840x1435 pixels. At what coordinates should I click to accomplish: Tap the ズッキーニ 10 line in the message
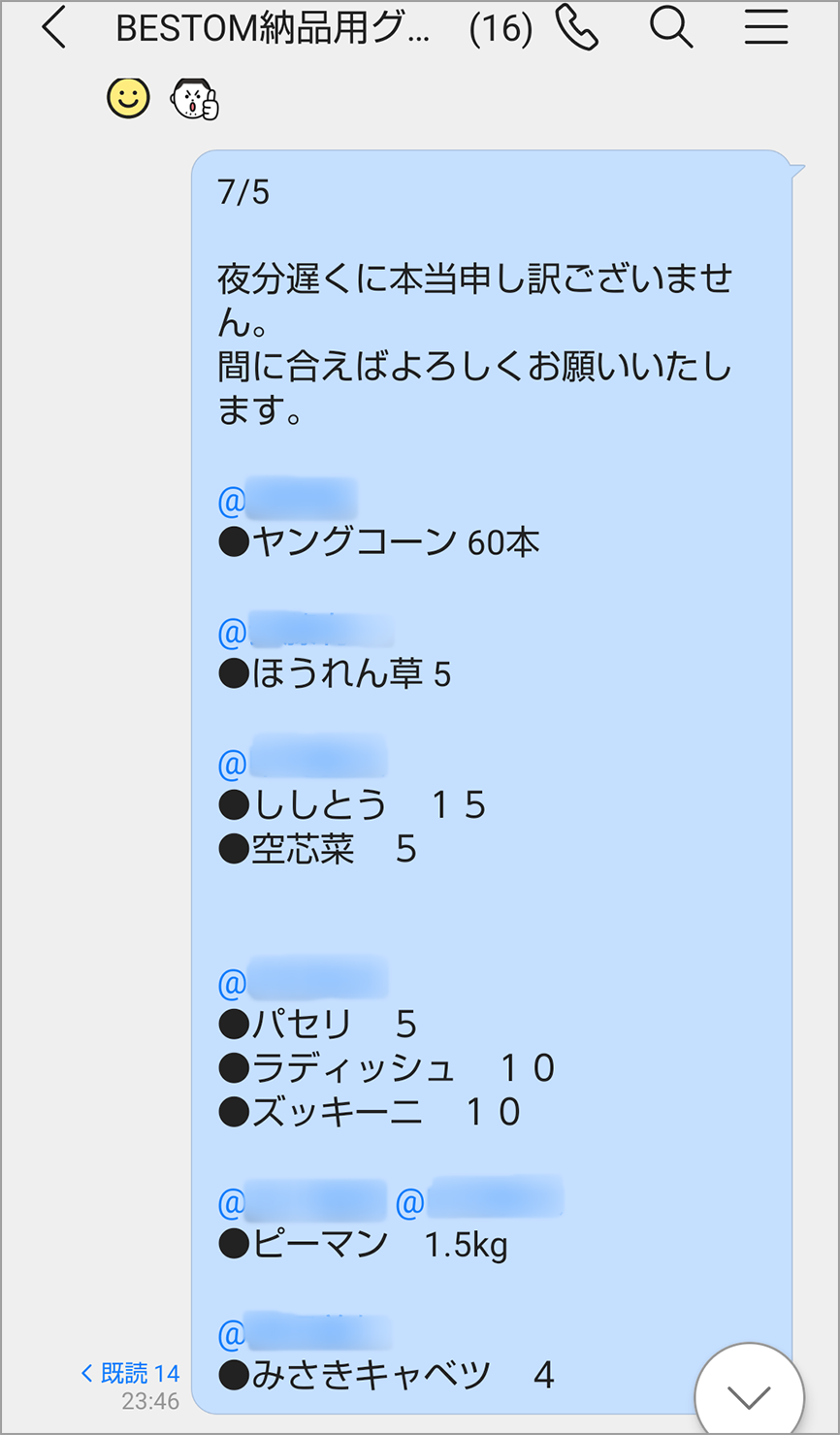[x=370, y=1112]
